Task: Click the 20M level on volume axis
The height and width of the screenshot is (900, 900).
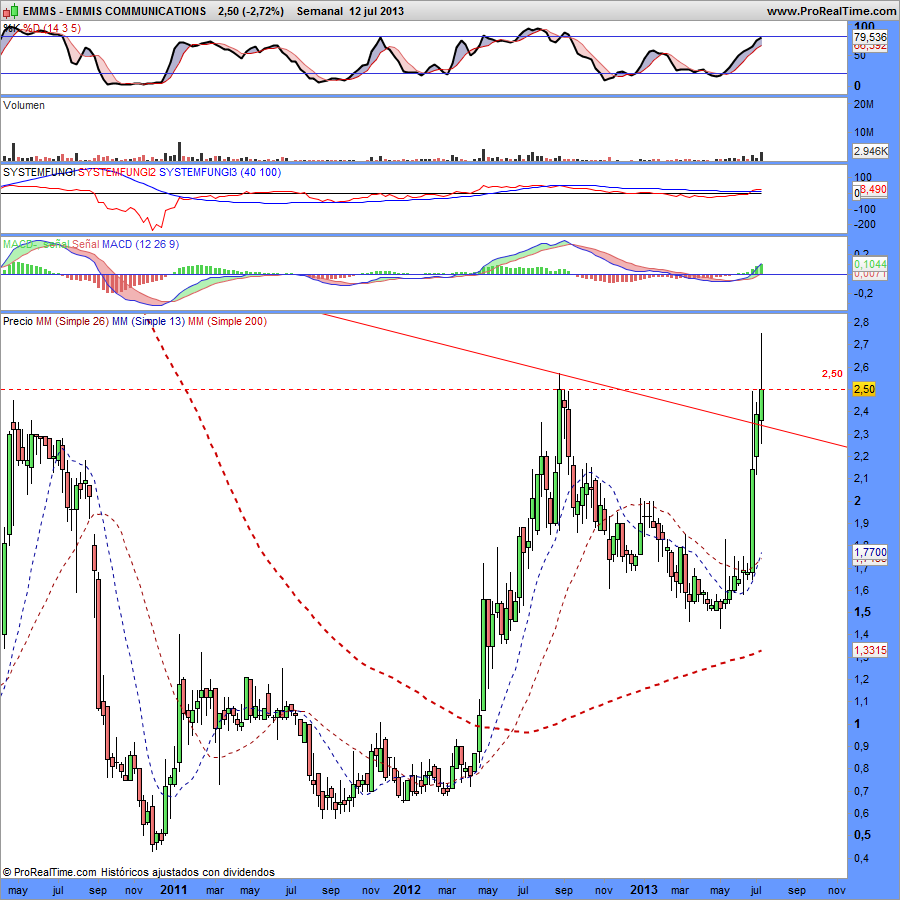Action: coord(864,104)
